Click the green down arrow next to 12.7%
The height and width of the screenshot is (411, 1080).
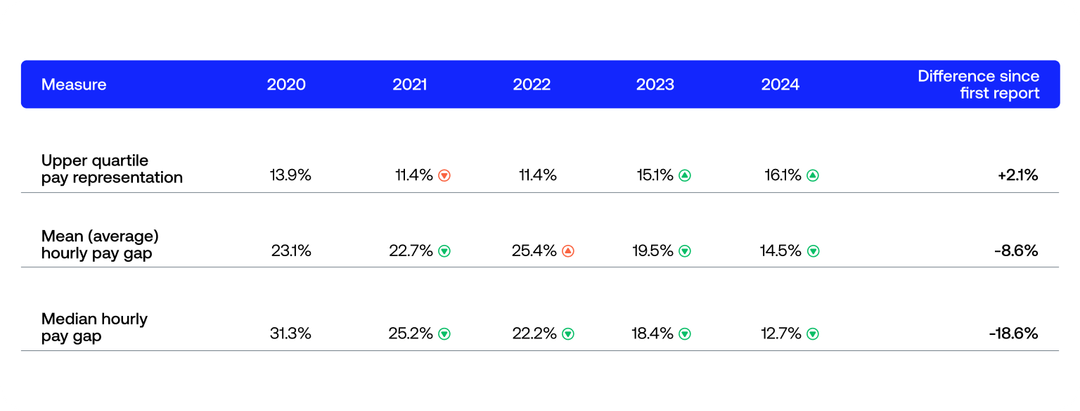813,334
